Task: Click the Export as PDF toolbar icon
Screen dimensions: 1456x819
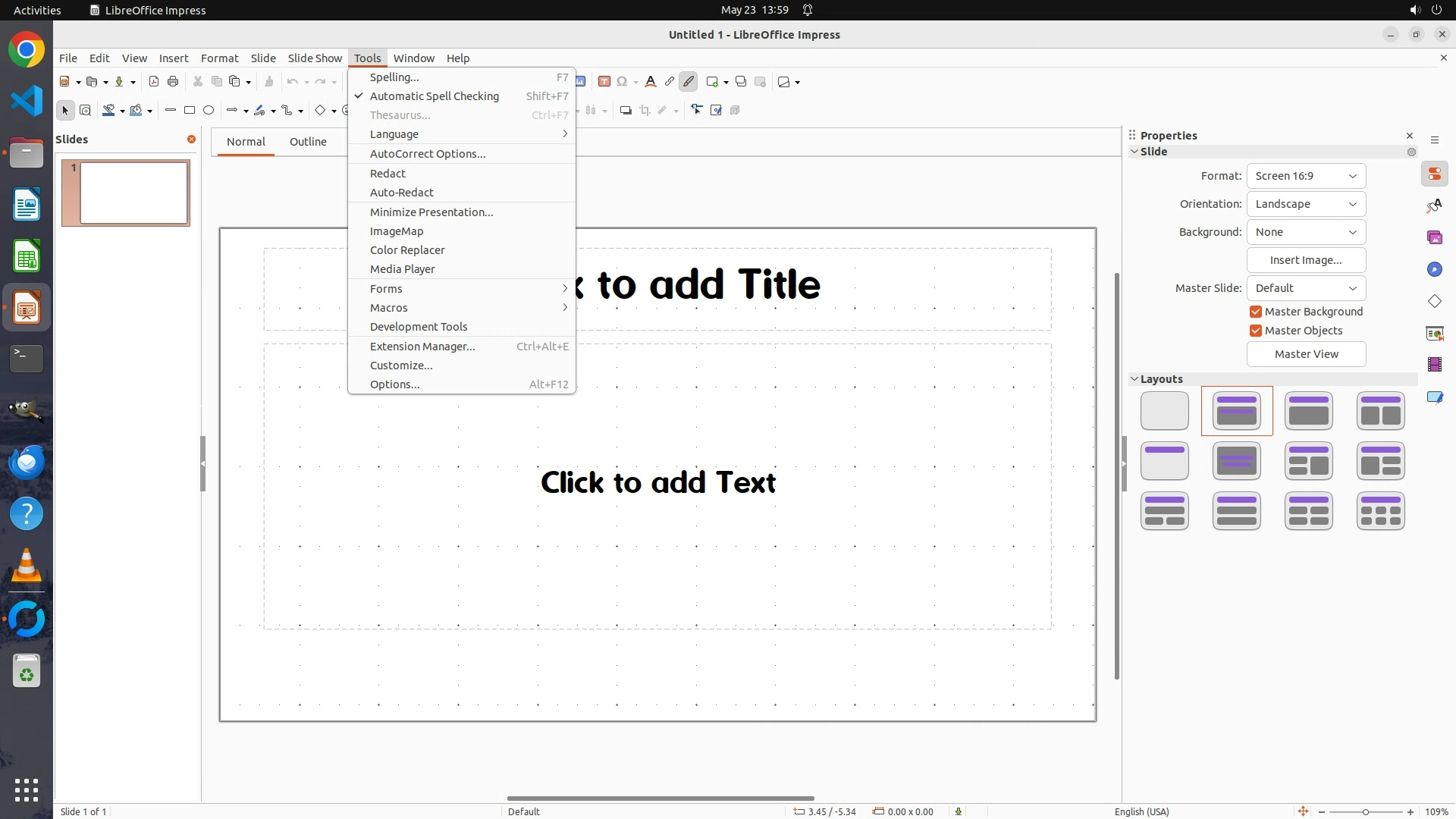Action: 154,82
